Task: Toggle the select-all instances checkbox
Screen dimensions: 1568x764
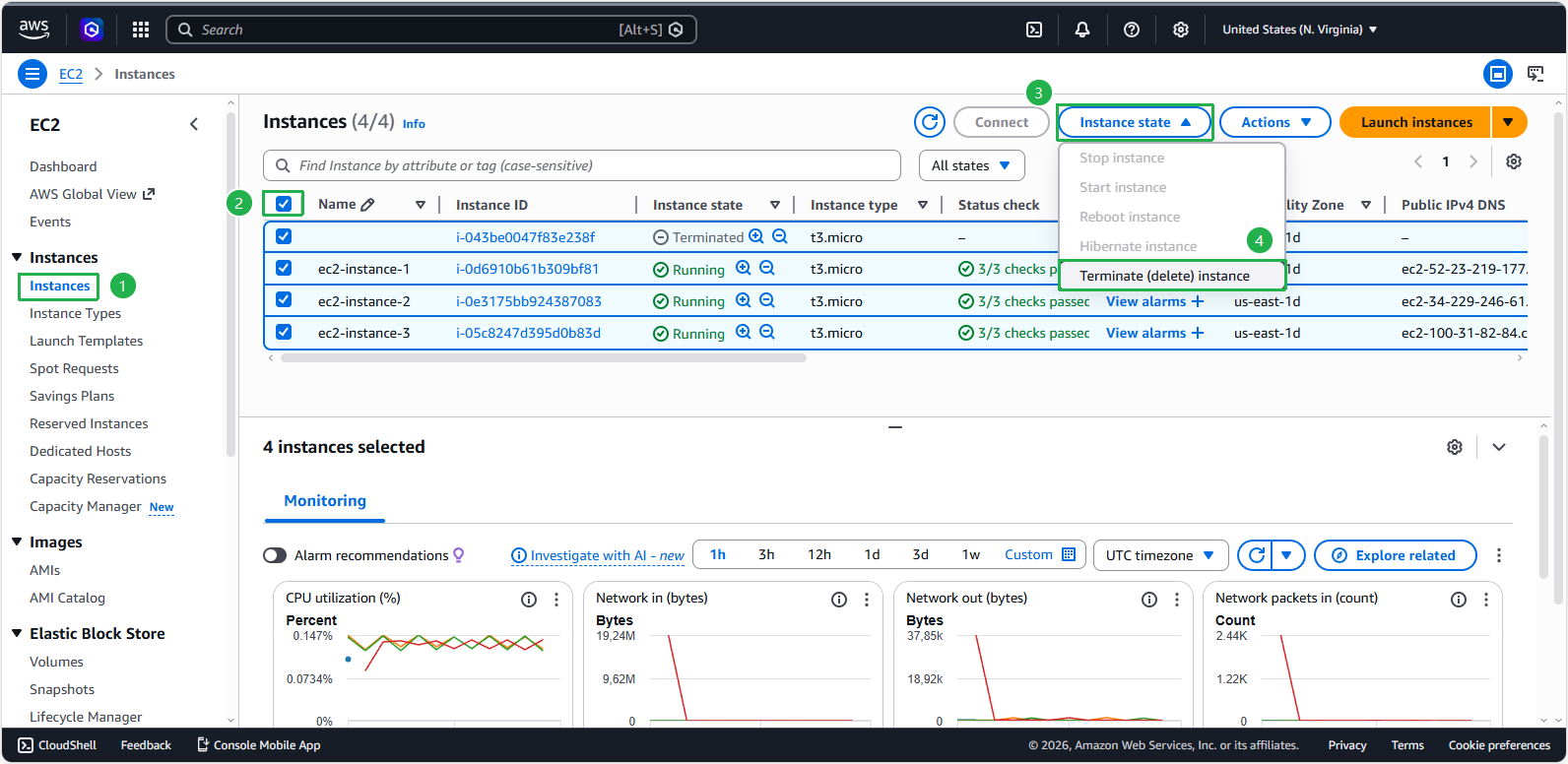Action: pyautogui.click(x=284, y=204)
